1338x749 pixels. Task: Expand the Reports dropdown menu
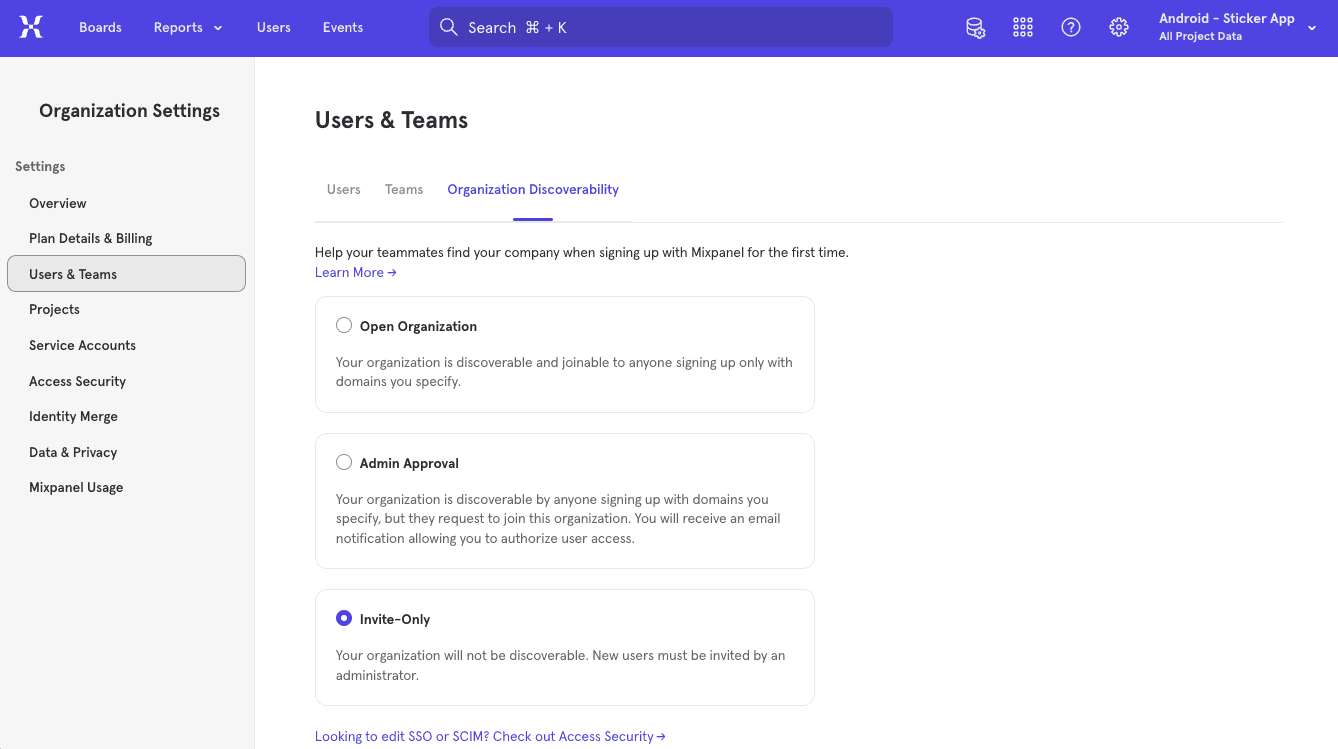[188, 27]
